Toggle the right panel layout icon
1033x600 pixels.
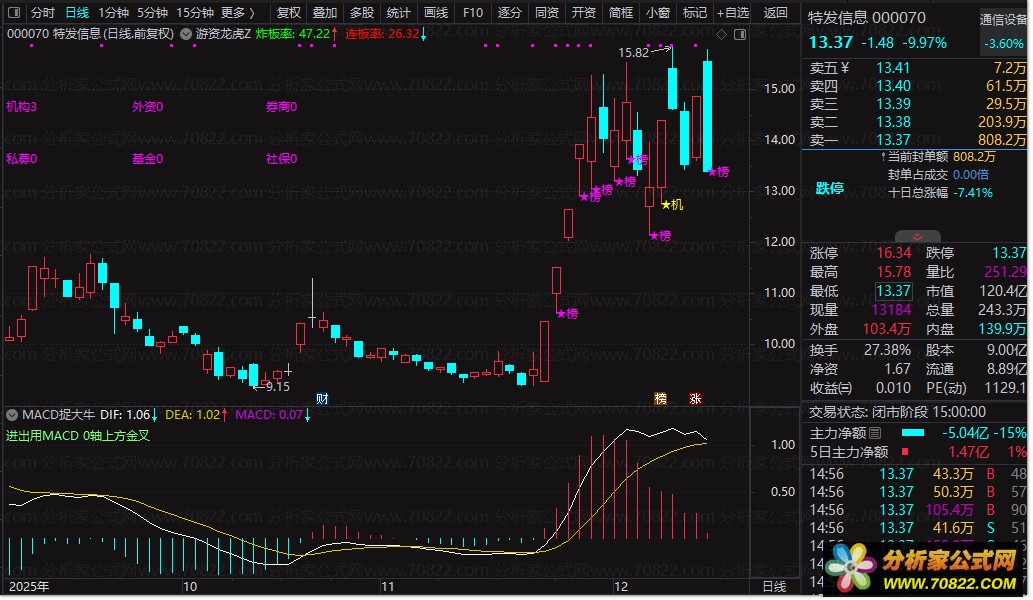pyautogui.click(x=740, y=34)
